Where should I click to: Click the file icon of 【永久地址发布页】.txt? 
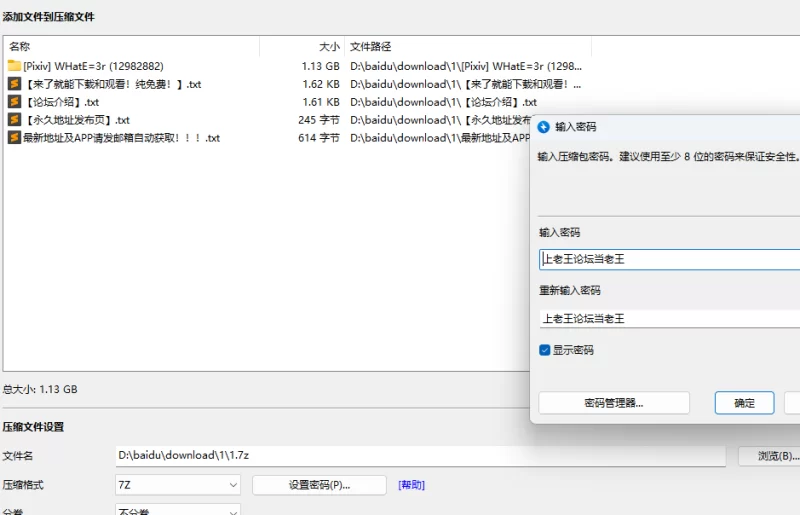coord(14,119)
